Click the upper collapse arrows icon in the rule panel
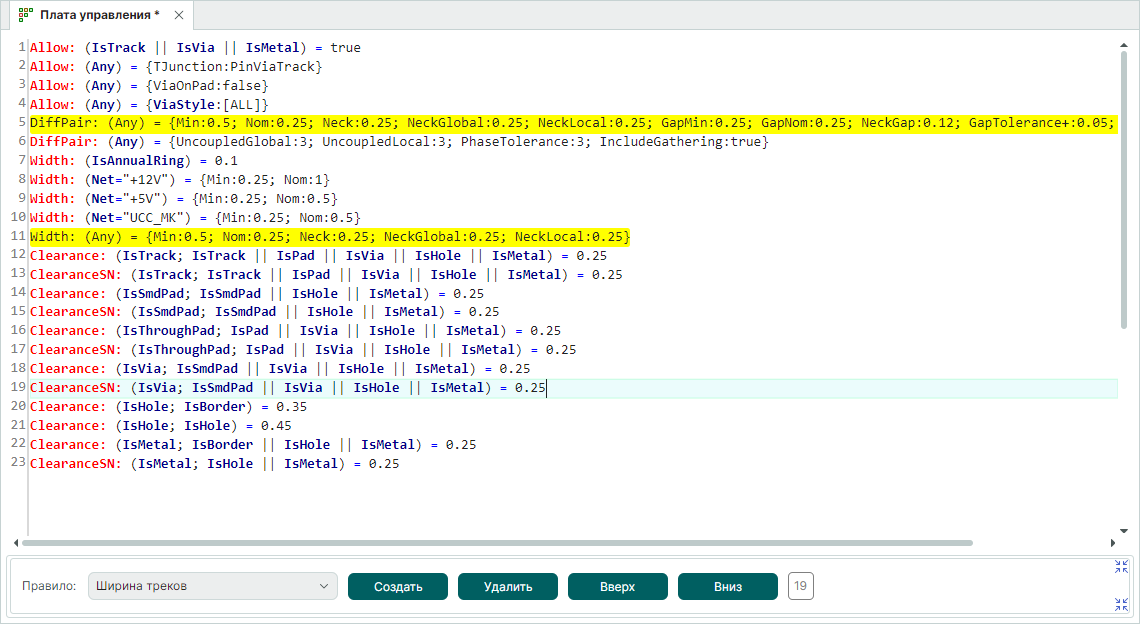This screenshot has height=624, width=1140. coord(1121,567)
